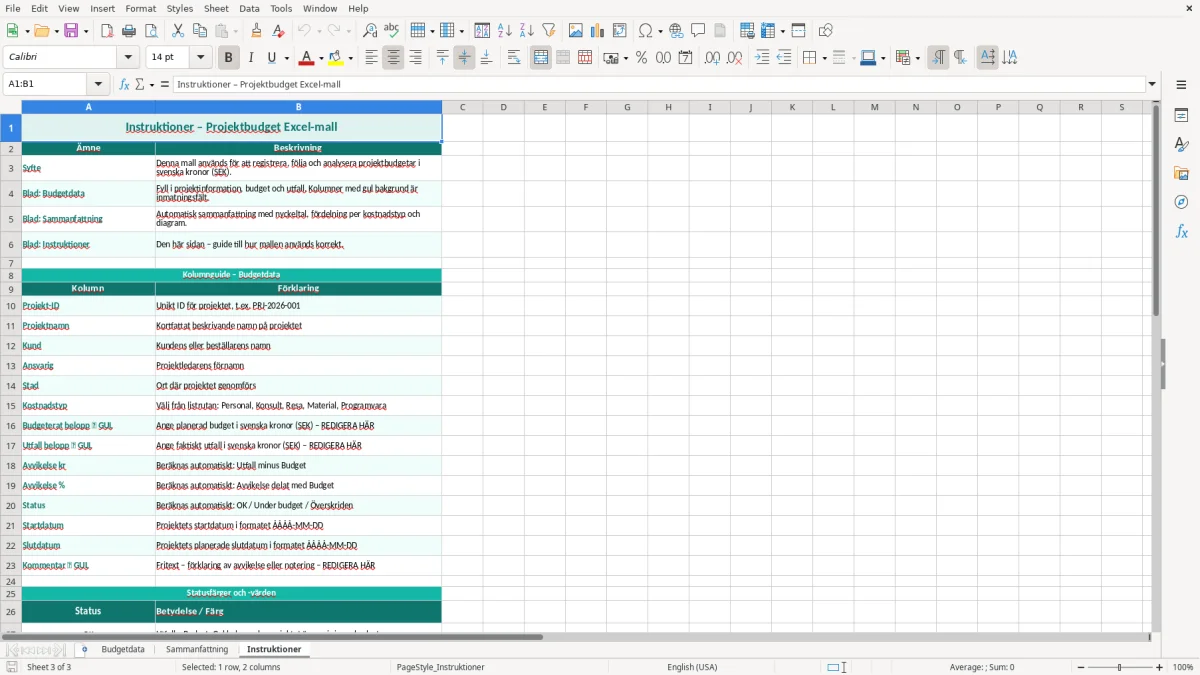1200x675 pixels.
Task: Toggle Bold formatting
Action: click(228, 58)
